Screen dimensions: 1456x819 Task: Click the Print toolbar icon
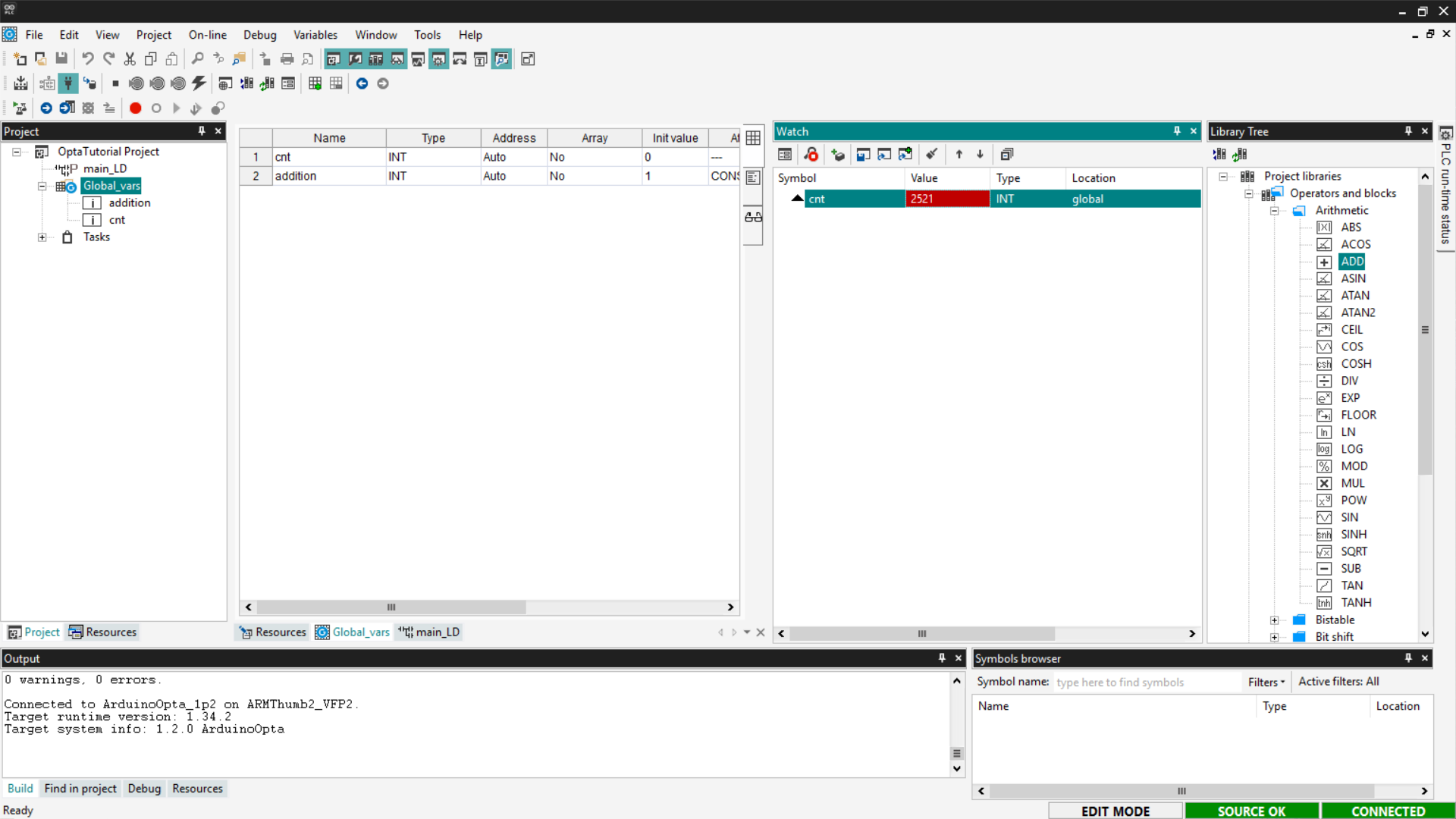[x=287, y=58]
